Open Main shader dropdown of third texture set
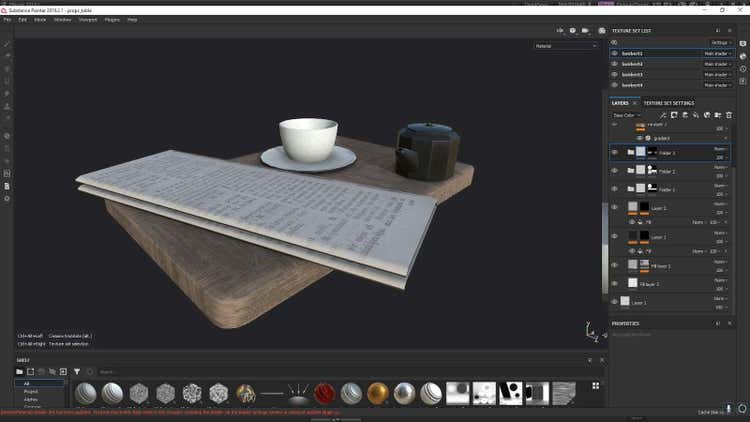750x422 pixels. pyautogui.click(x=717, y=75)
